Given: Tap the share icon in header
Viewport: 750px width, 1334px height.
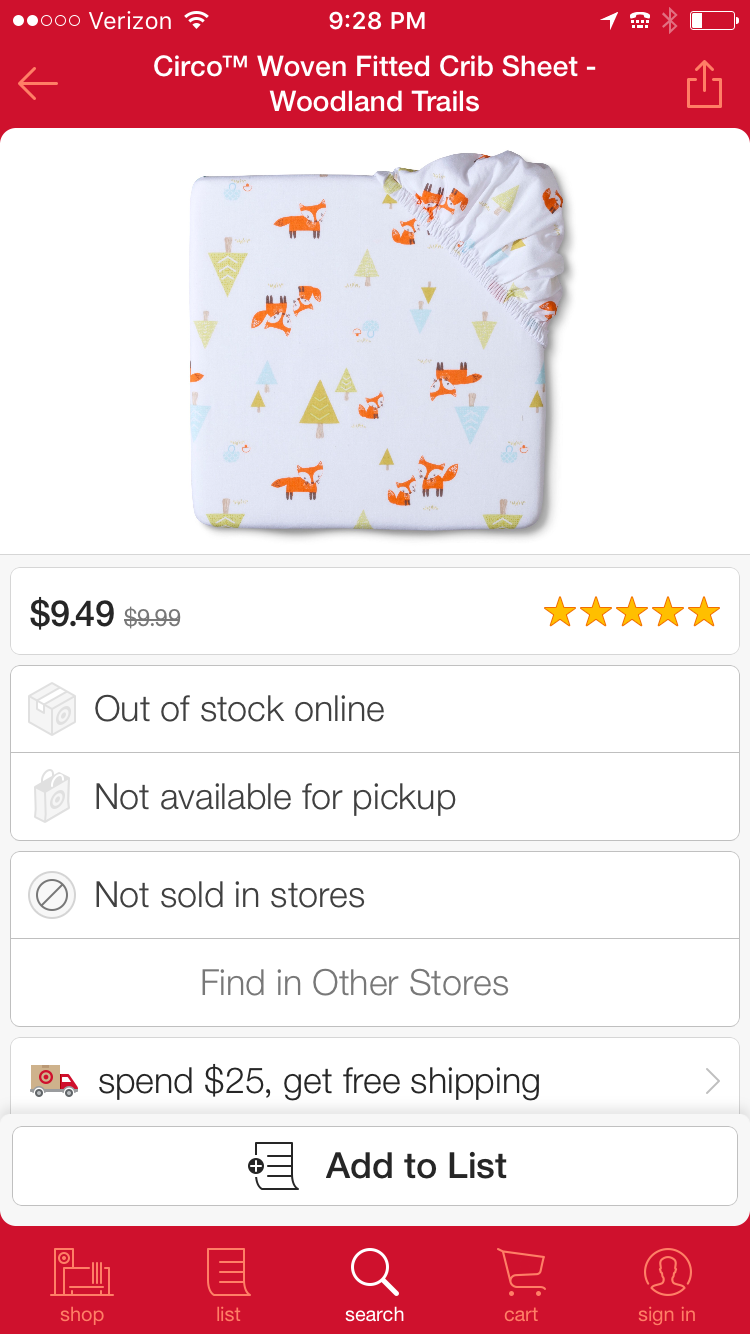Looking at the screenshot, I should click(x=704, y=84).
